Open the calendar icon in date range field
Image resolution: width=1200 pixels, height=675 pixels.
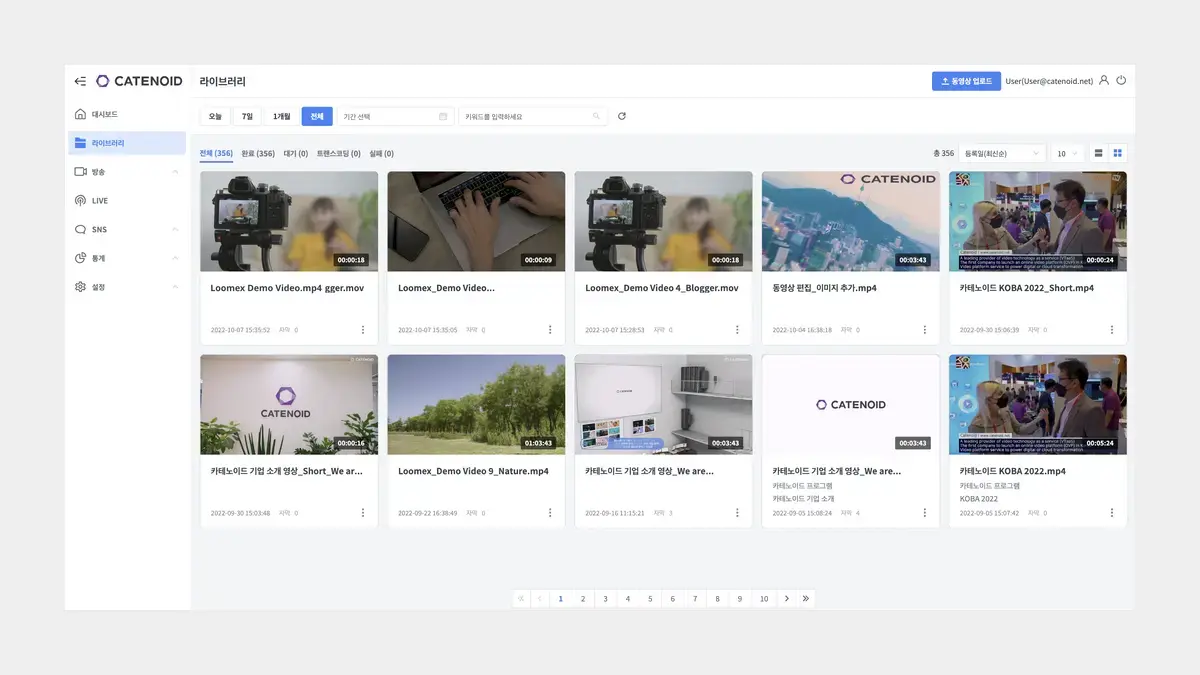[x=443, y=117]
